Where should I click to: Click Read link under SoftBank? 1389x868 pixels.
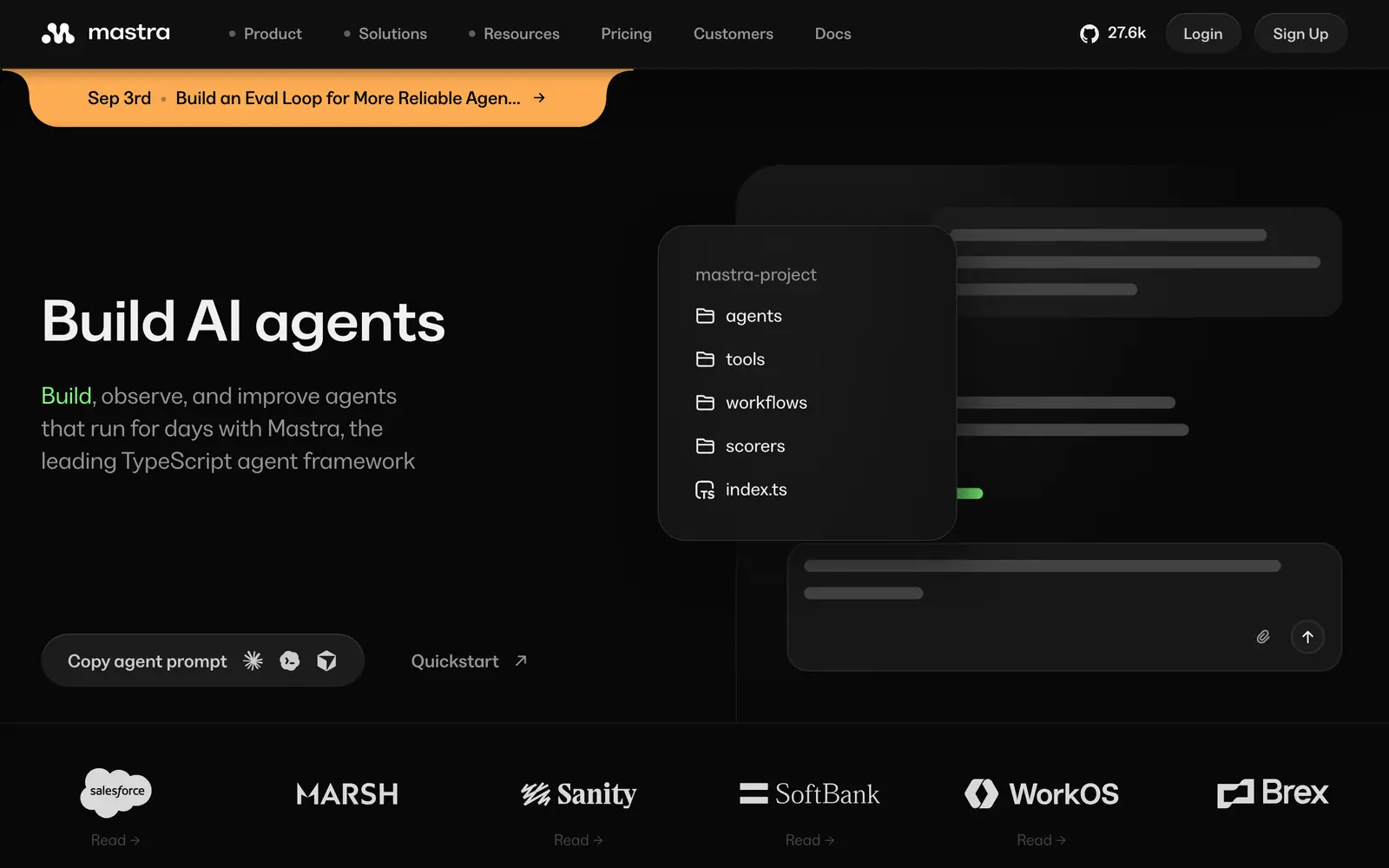click(x=810, y=840)
